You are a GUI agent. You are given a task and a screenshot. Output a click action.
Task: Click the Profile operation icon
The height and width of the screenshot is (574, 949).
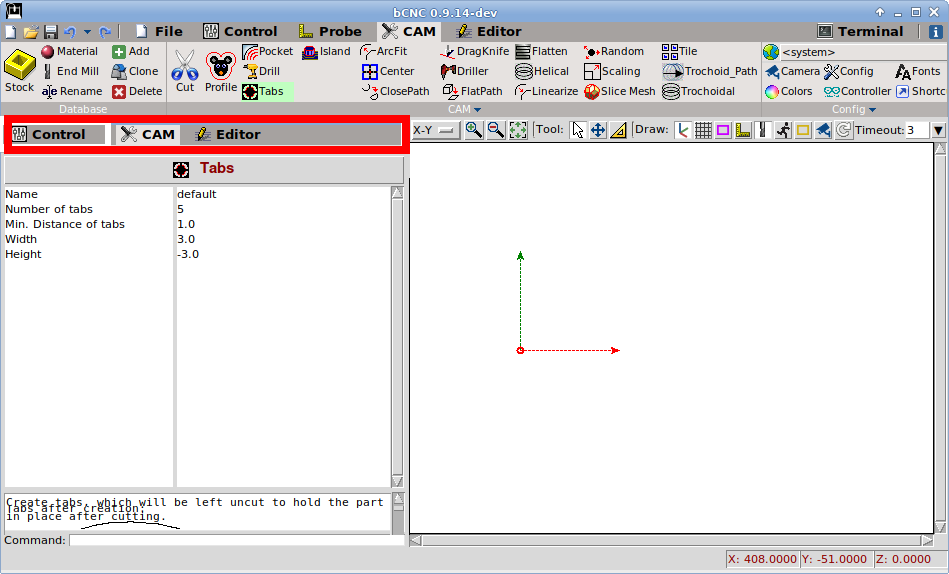tap(221, 72)
